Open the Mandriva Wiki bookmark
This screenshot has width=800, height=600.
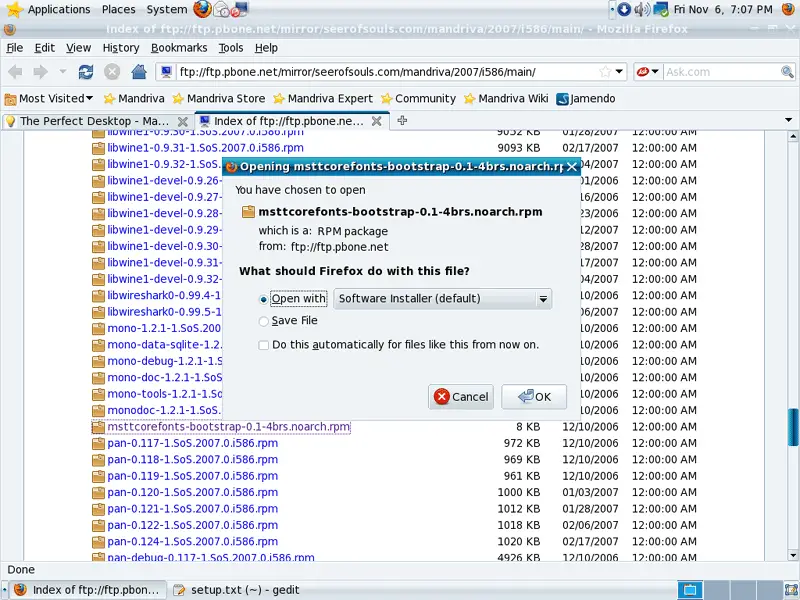point(506,98)
